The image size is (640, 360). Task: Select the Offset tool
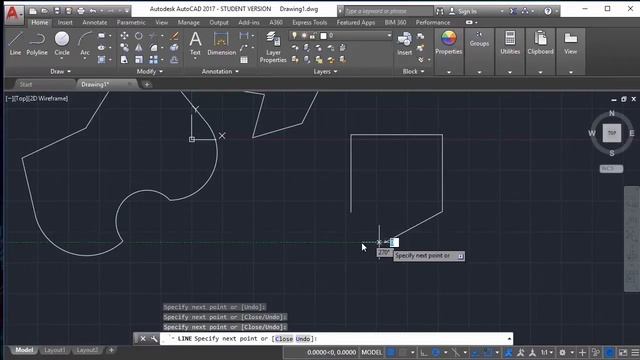click(x=174, y=60)
